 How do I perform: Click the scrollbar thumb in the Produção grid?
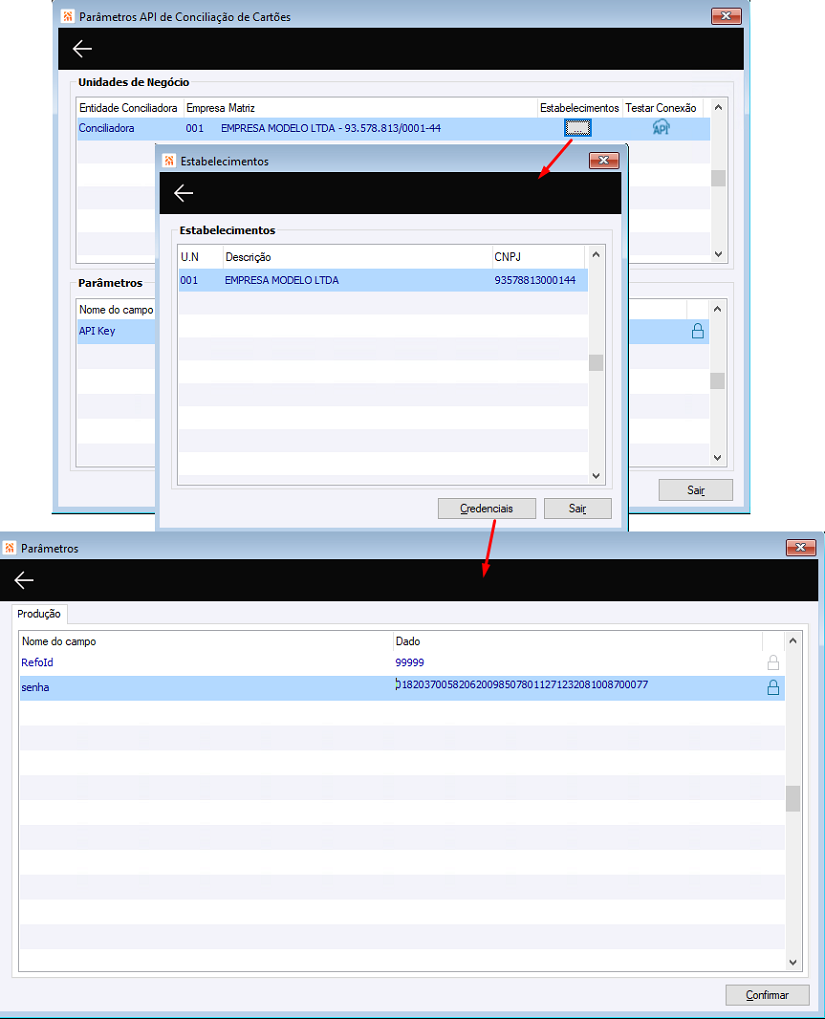click(793, 799)
